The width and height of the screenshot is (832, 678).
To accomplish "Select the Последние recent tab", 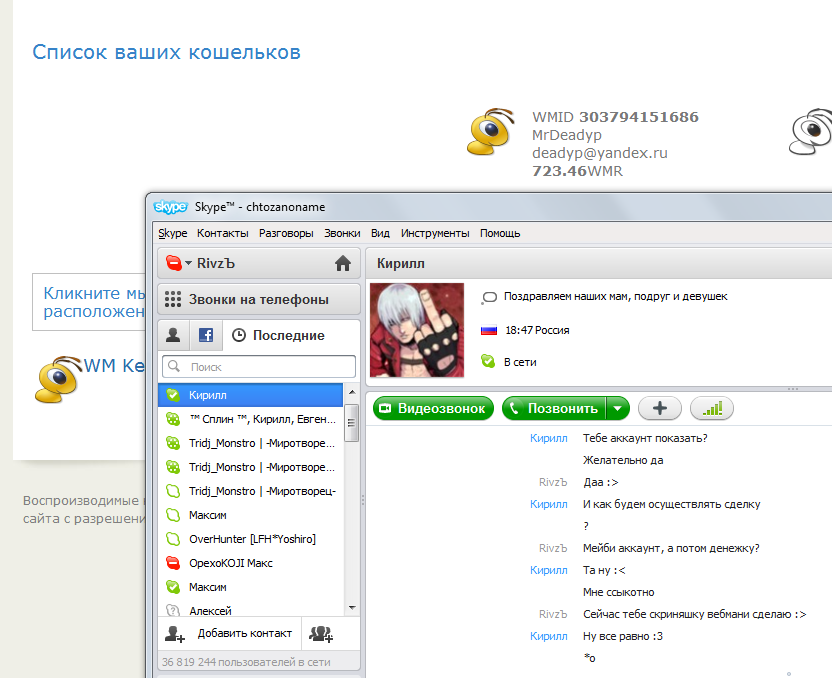I will click(279, 335).
